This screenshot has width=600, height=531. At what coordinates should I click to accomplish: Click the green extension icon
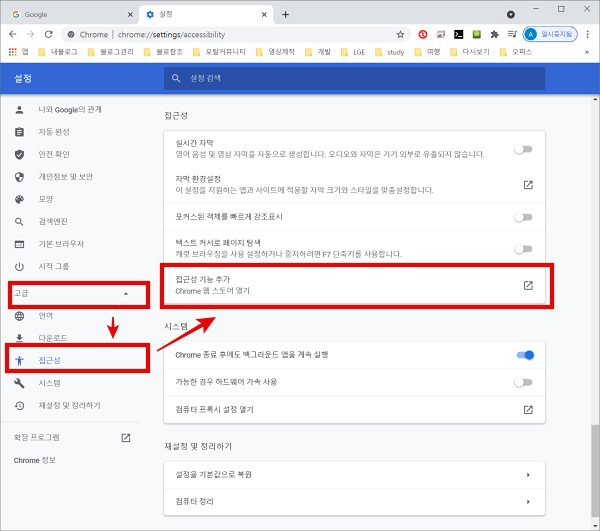tap(476, 34)
